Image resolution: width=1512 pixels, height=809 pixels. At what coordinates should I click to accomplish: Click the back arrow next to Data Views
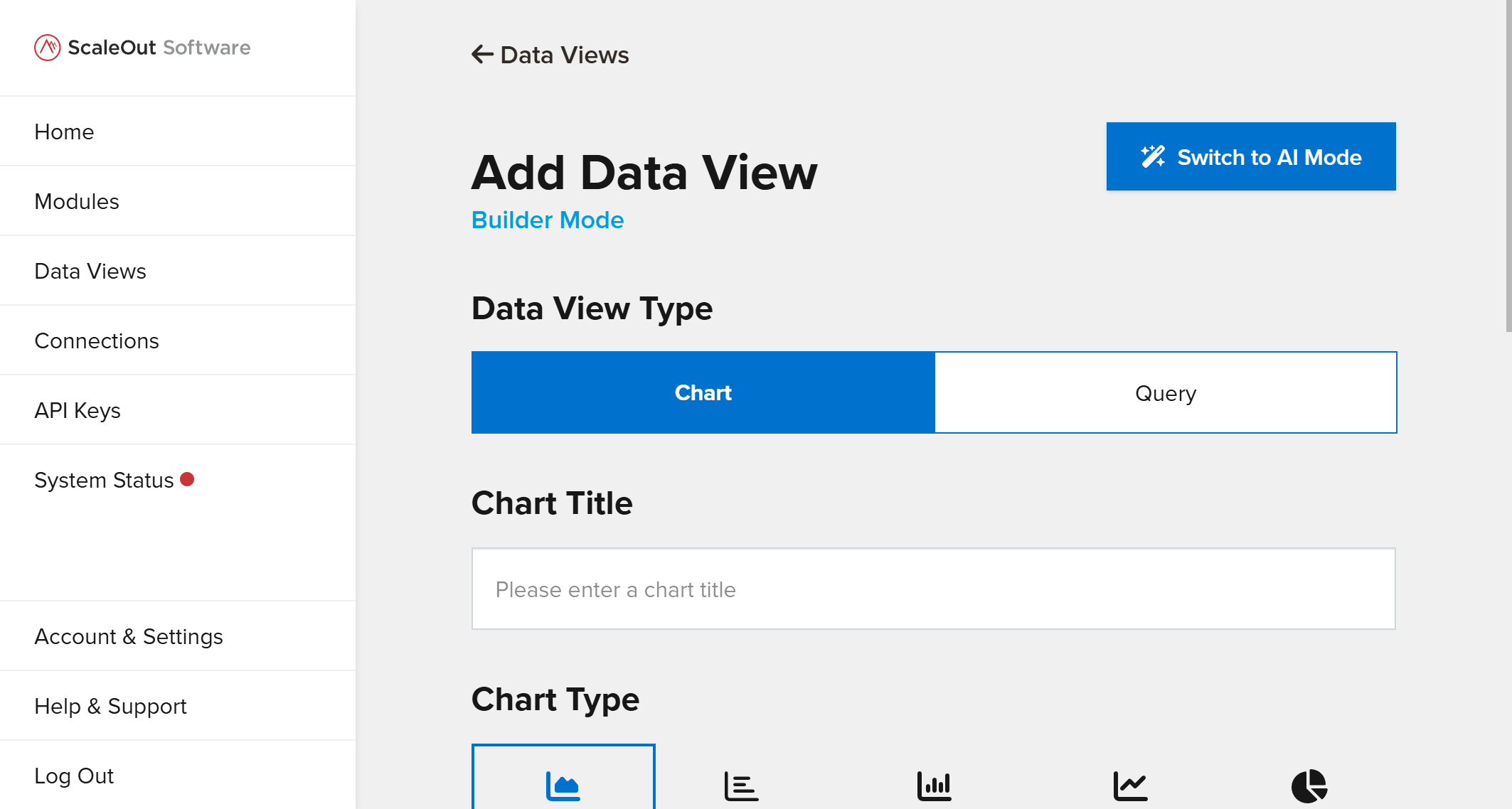coord(481,54)
